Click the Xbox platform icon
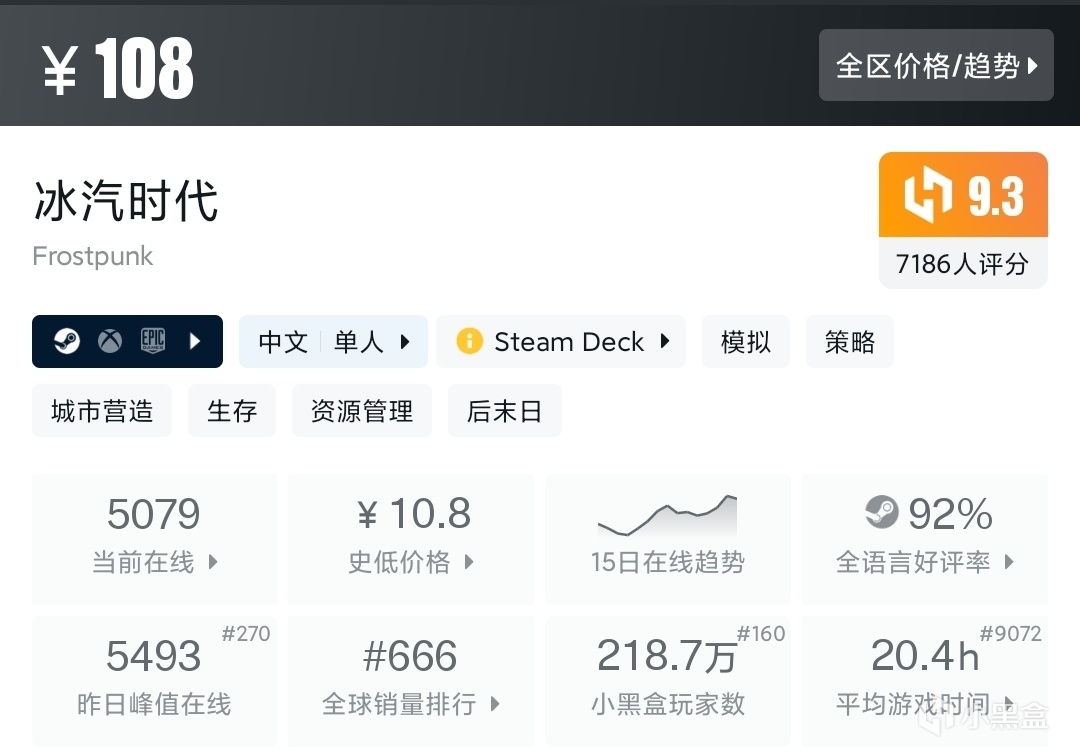 110,342
